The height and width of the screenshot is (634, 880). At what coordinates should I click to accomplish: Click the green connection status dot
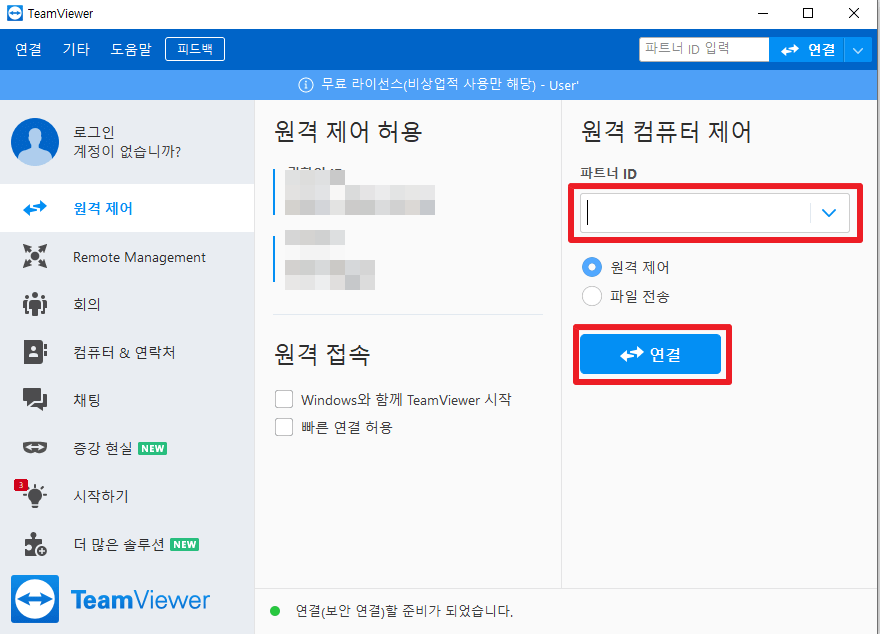275,611
